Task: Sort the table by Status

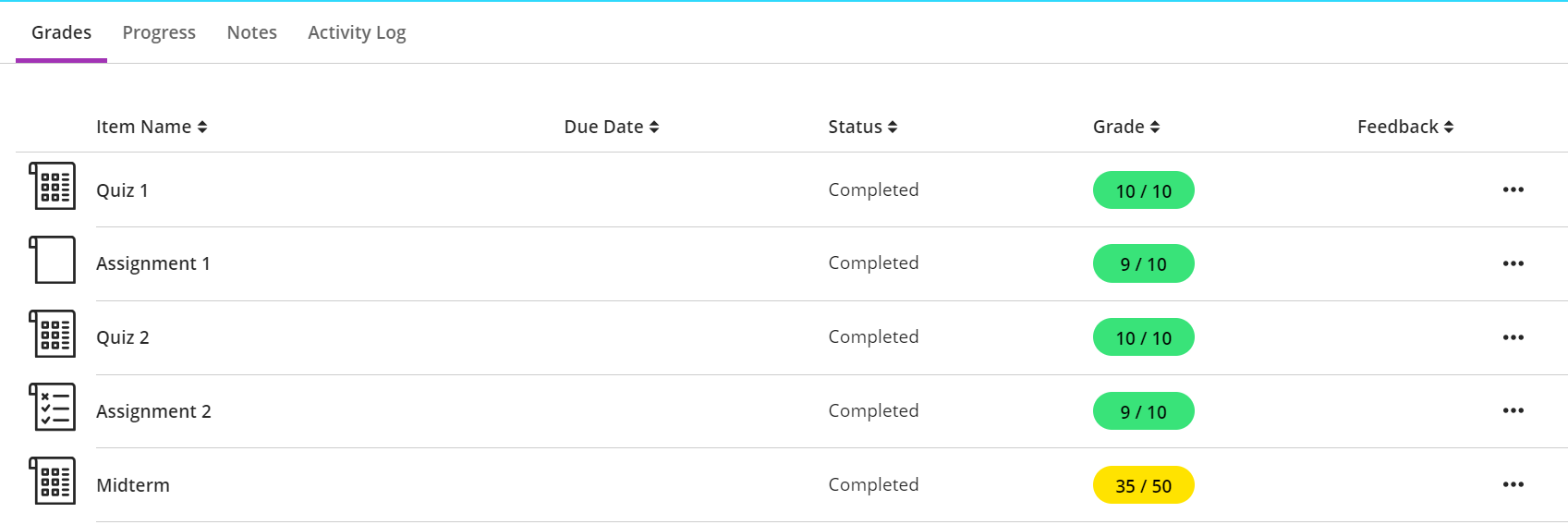Action: pyautogui.click(x=862, y=127)
